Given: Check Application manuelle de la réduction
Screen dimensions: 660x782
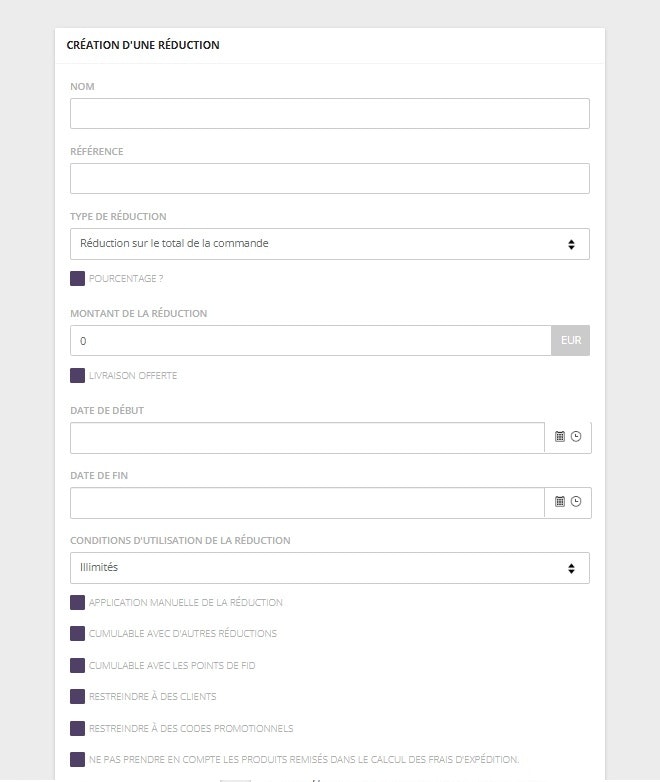Looking at the screenshot, I should (77, 603).
